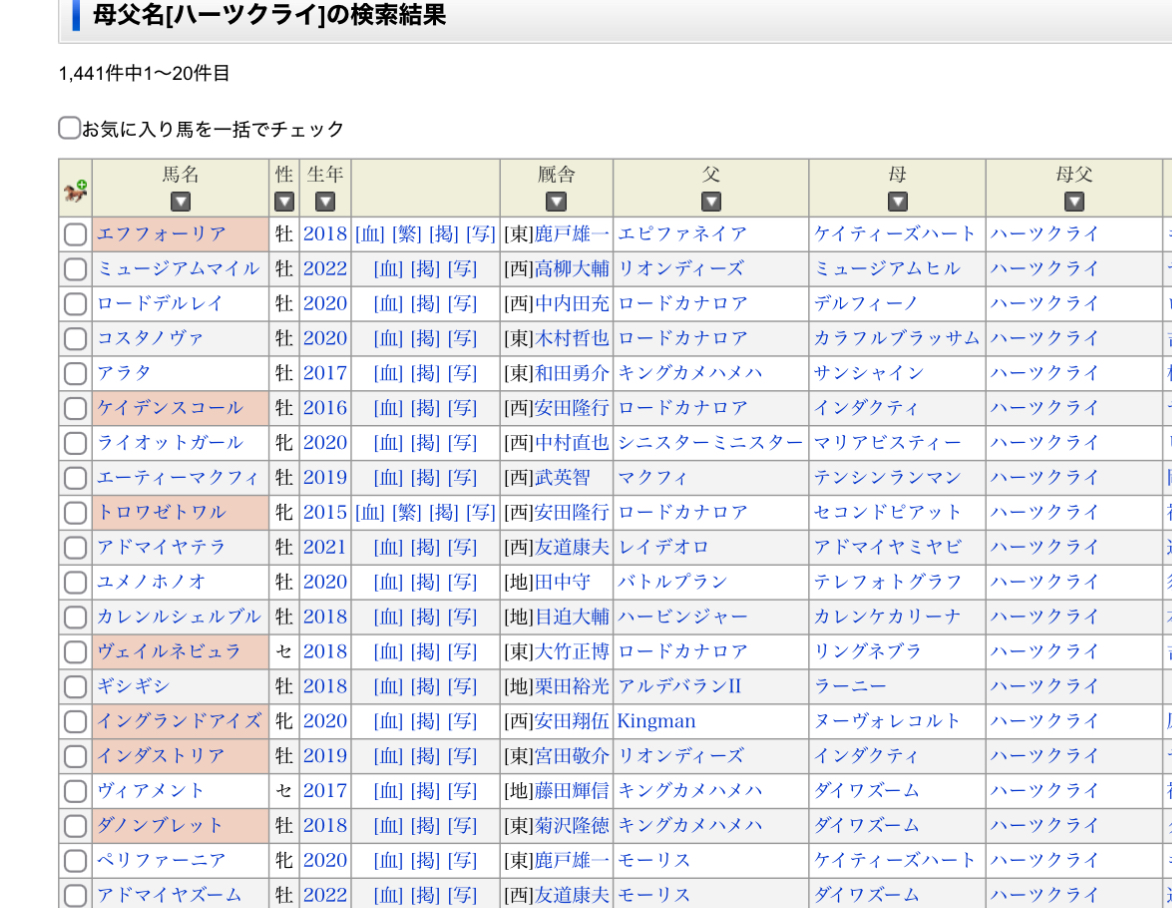Open sire link Kingman
1172x908 pixels.
pos(656,721)
